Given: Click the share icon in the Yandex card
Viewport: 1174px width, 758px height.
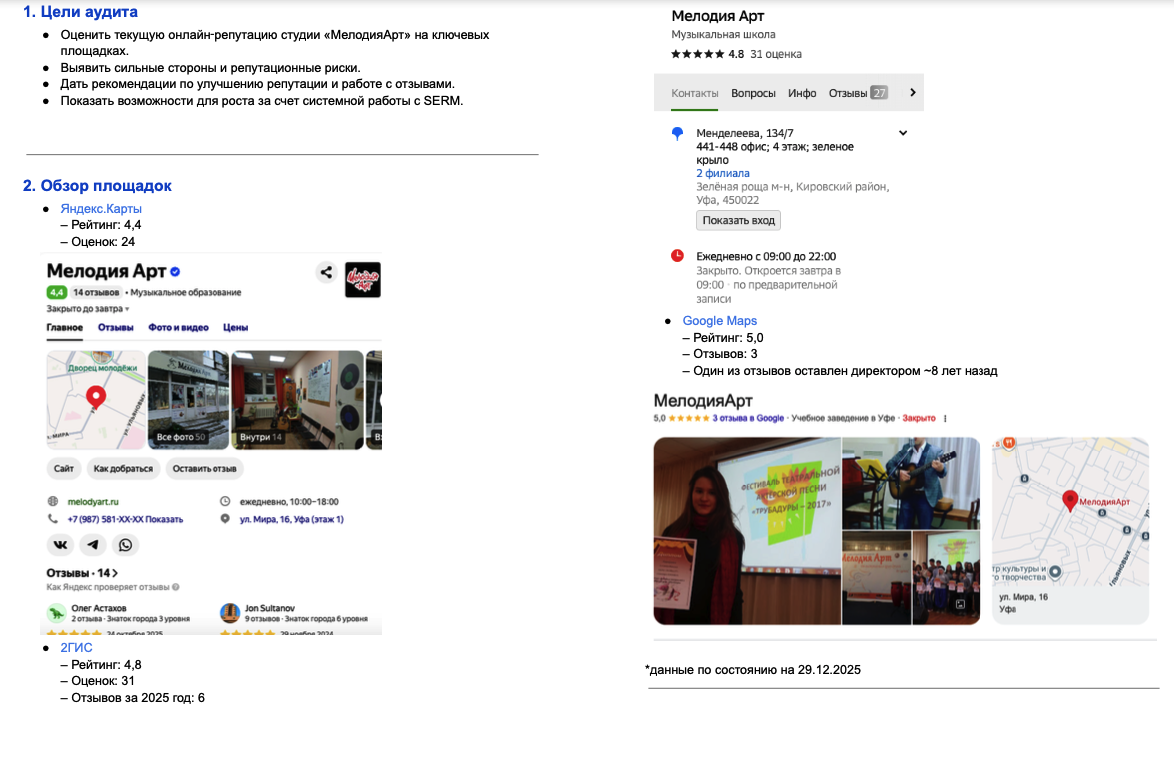Looking at the screenshot, I should point(326,273).
